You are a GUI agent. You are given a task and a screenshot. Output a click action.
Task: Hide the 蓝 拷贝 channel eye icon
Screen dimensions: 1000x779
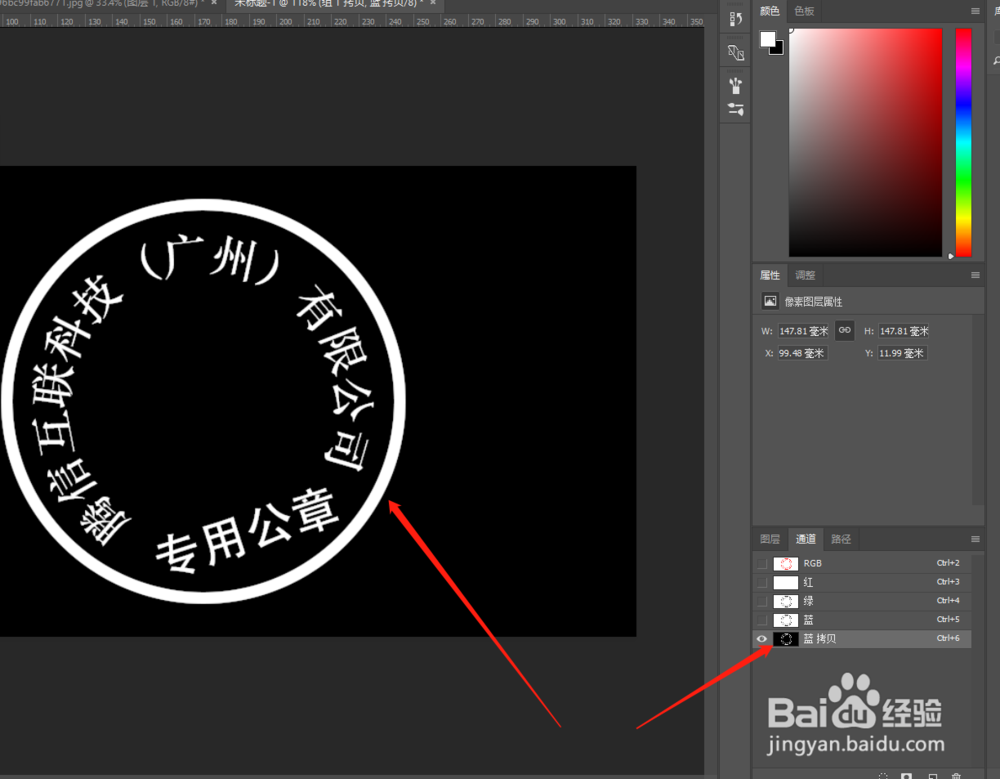pos(761,639)
